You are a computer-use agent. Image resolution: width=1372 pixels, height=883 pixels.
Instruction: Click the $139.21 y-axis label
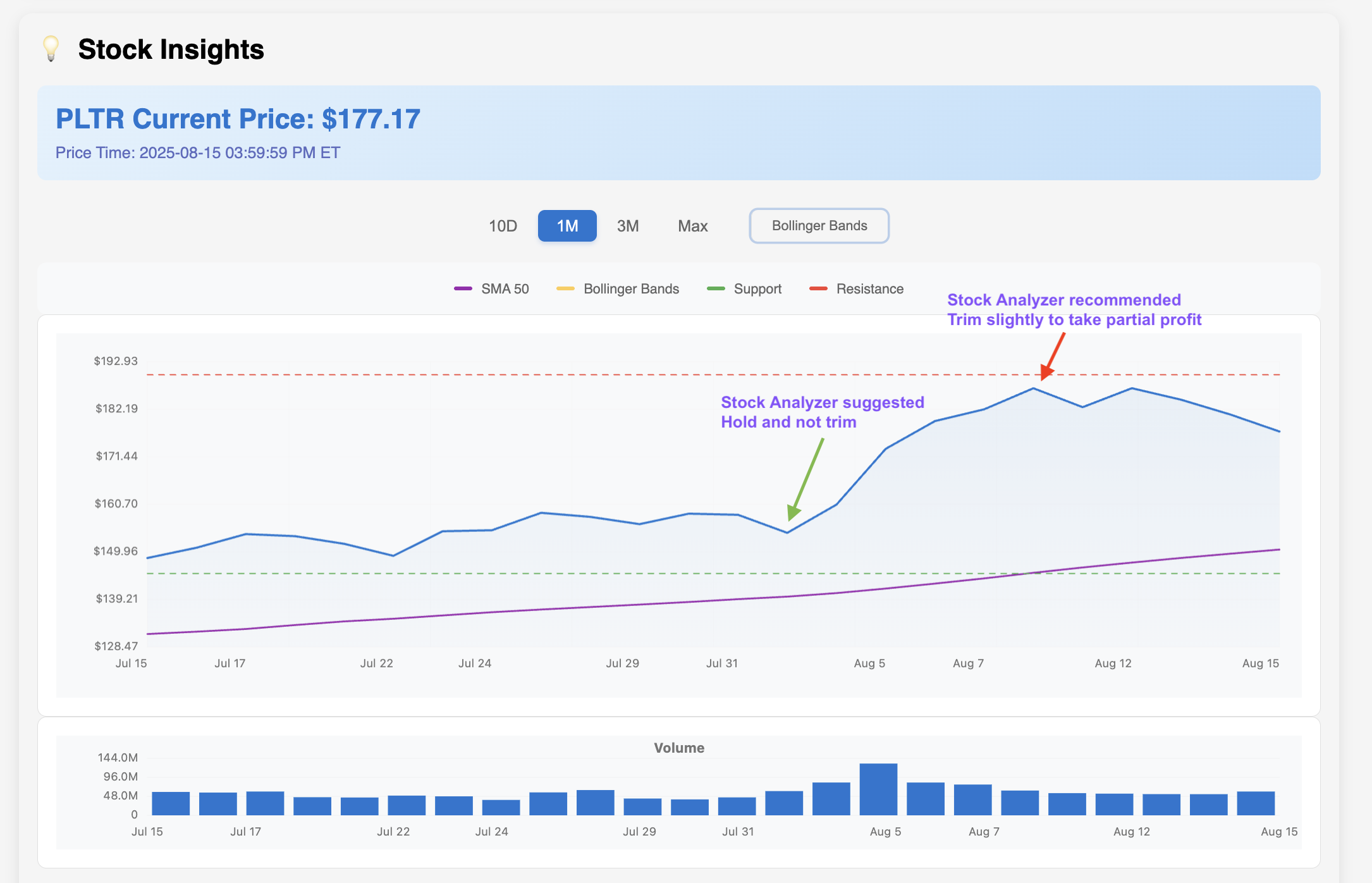pos(116,598)
